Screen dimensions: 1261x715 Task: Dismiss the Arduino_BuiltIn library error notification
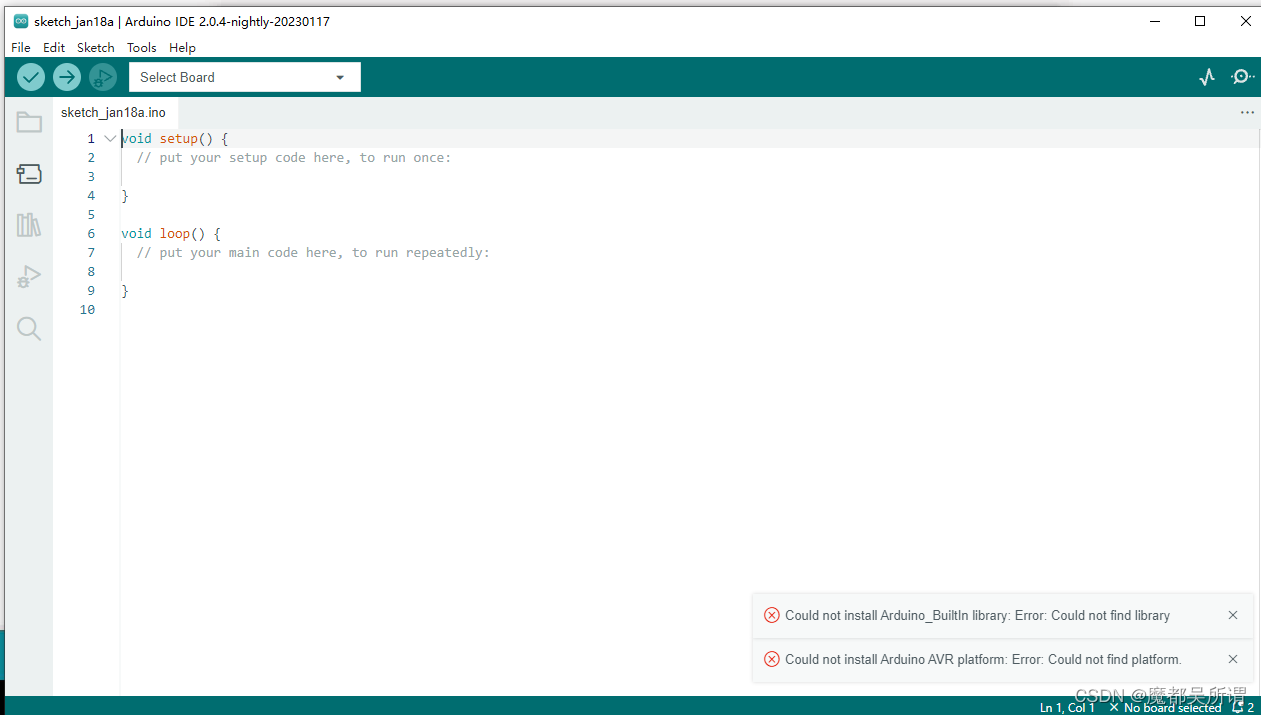1233,615
